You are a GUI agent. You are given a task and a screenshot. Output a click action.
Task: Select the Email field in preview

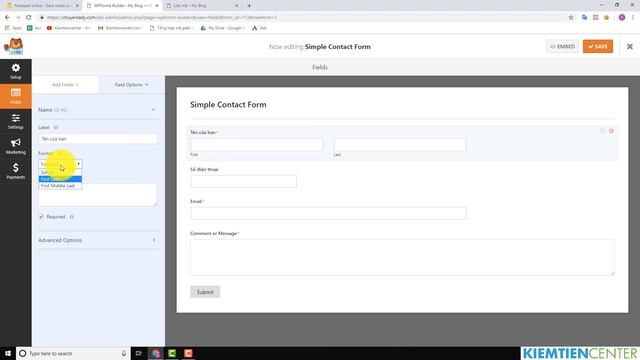point(328,213)
